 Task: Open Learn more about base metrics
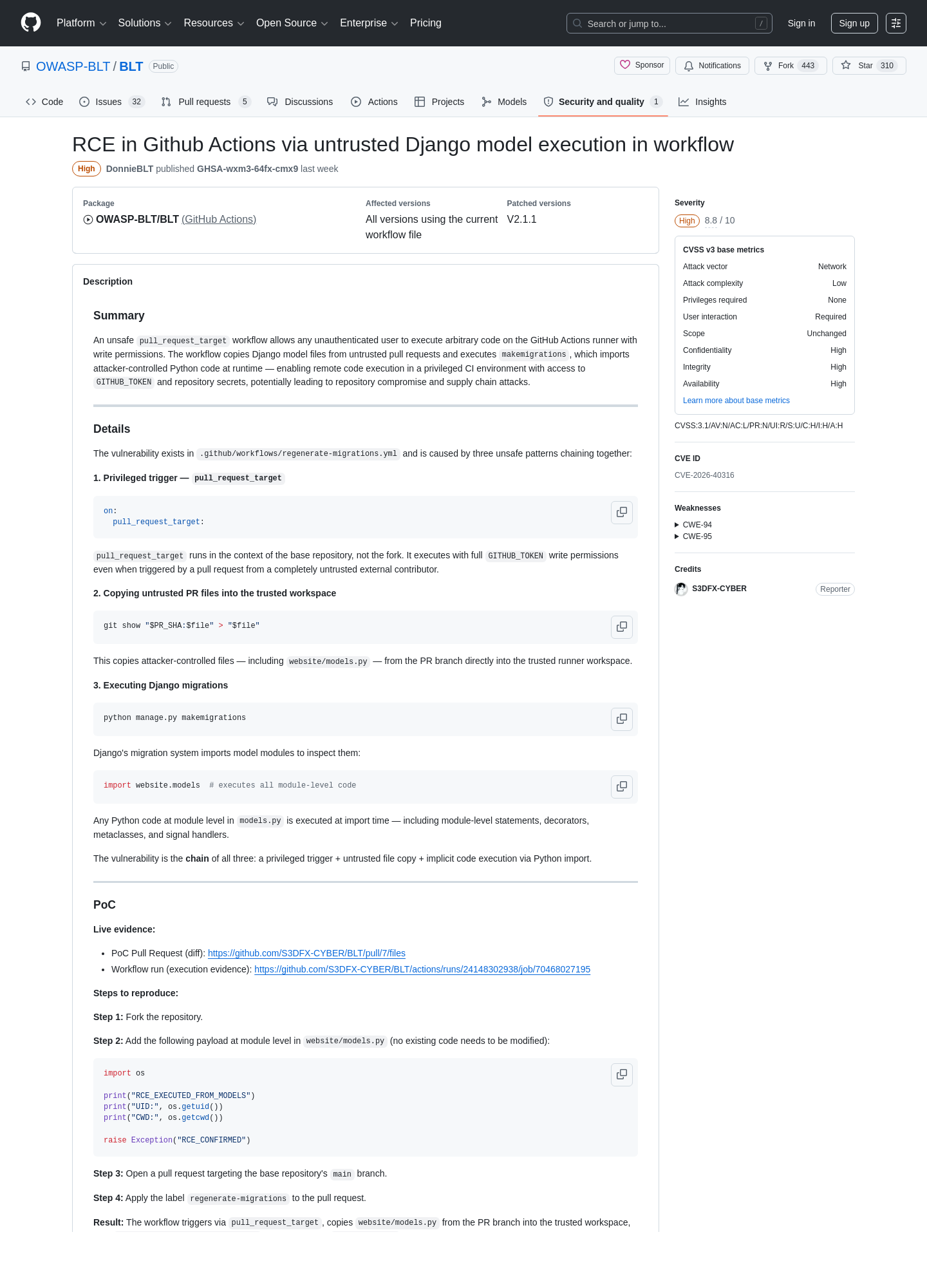tap(736, 401)
